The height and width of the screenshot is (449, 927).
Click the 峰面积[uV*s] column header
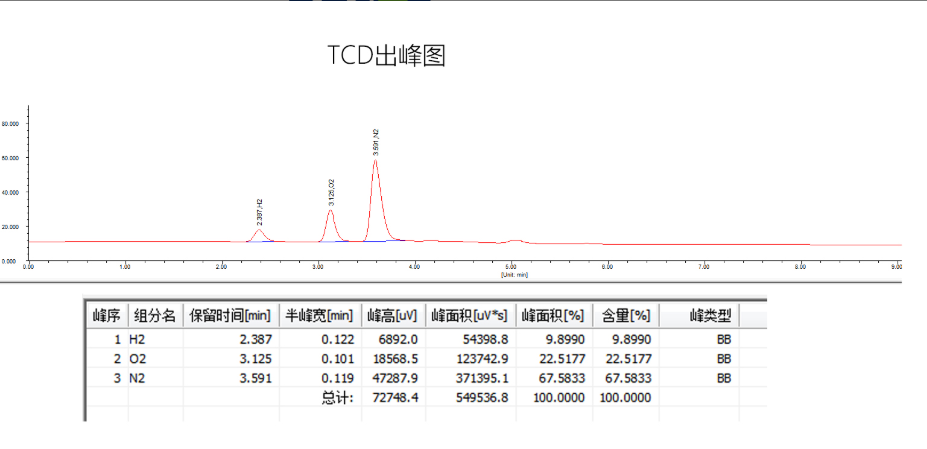470,316
